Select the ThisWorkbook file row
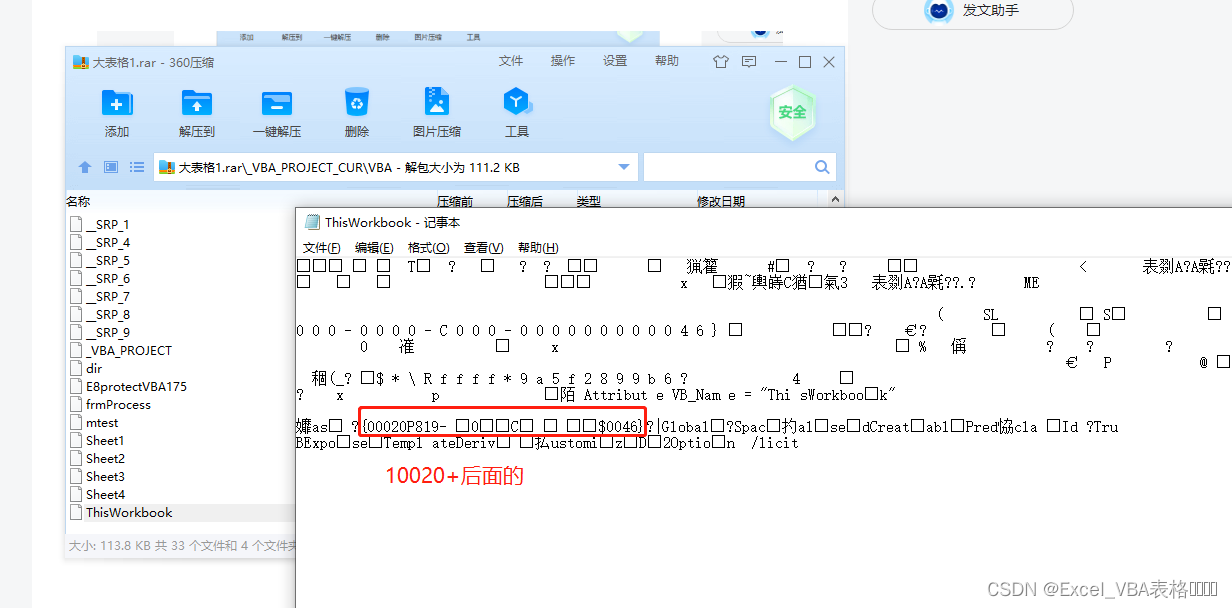Screen dimensions: 1232x608 181,512
